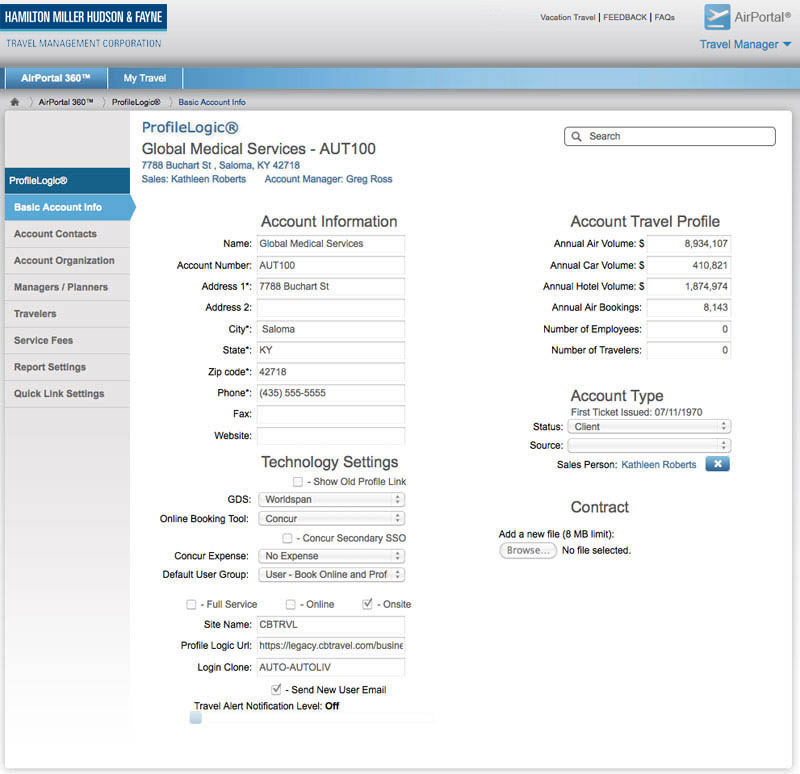The height and width of the screenshot is (774, 800).
Task: Click the Address 1 input field
Action: point(331,287)
